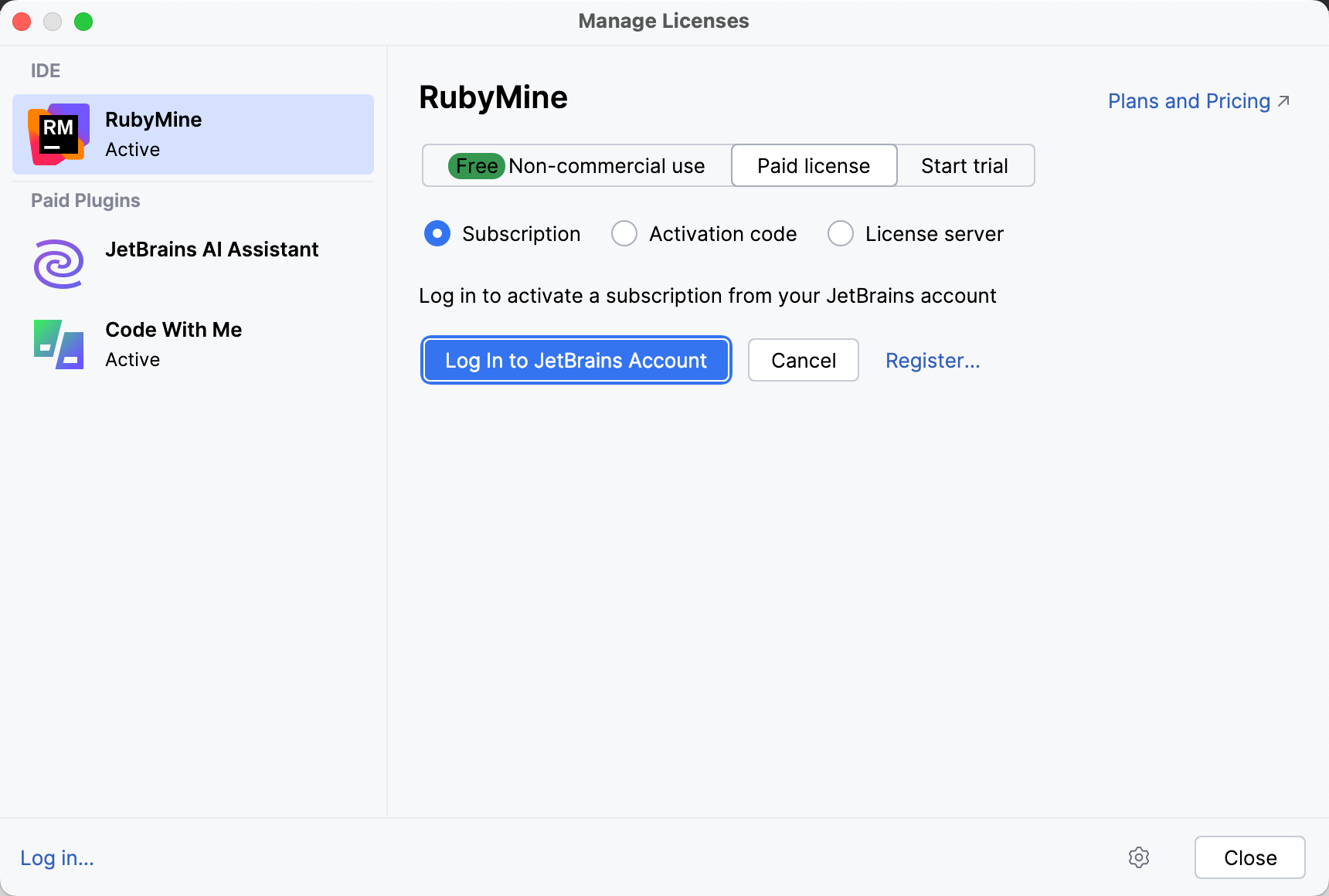Click the external link arrow beside Plans and Pricing
The image size is (1329, 896).
pyautogui.click(x=1283, y=100)
